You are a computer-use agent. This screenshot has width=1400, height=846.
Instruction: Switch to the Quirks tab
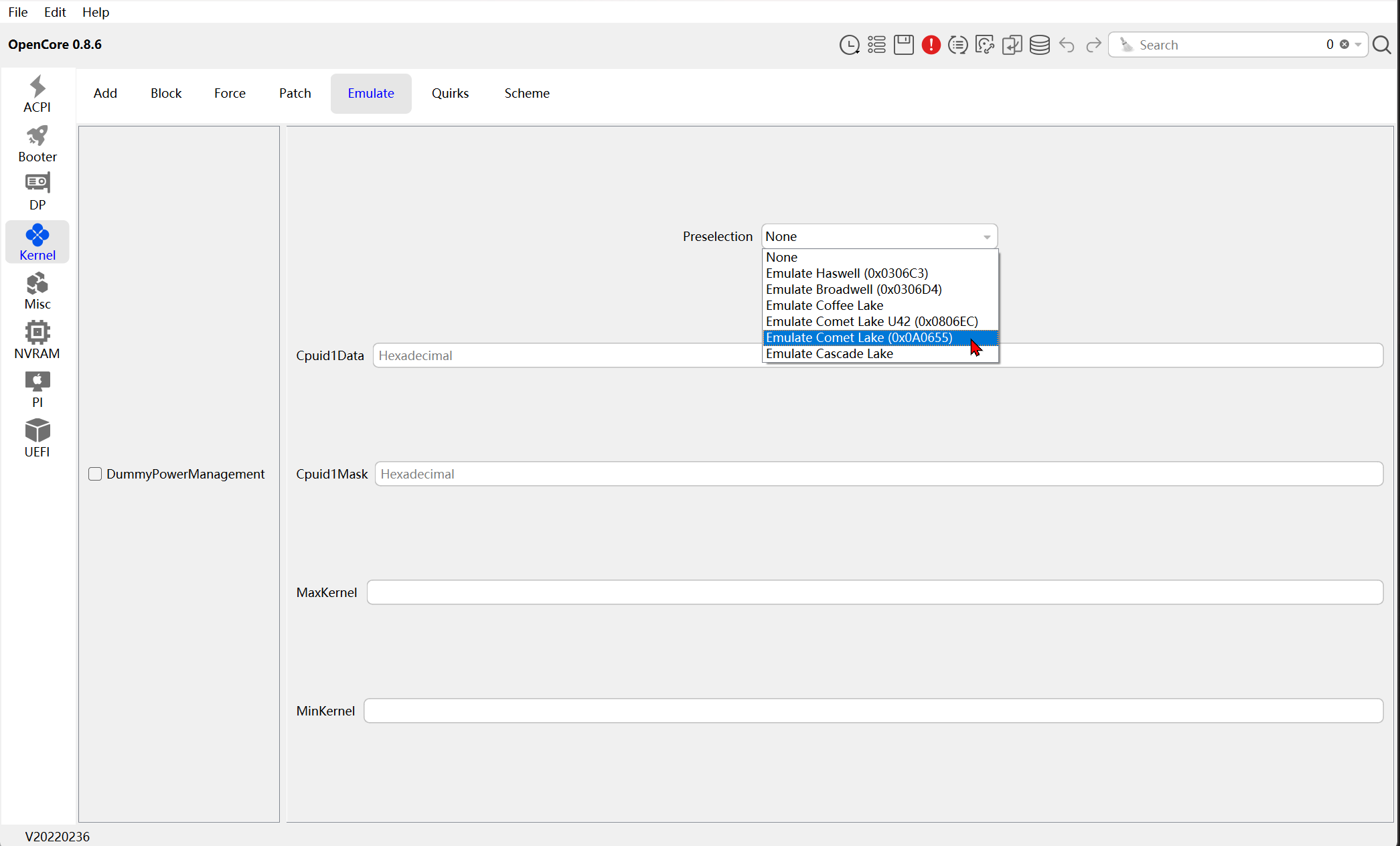coord(450,94)
